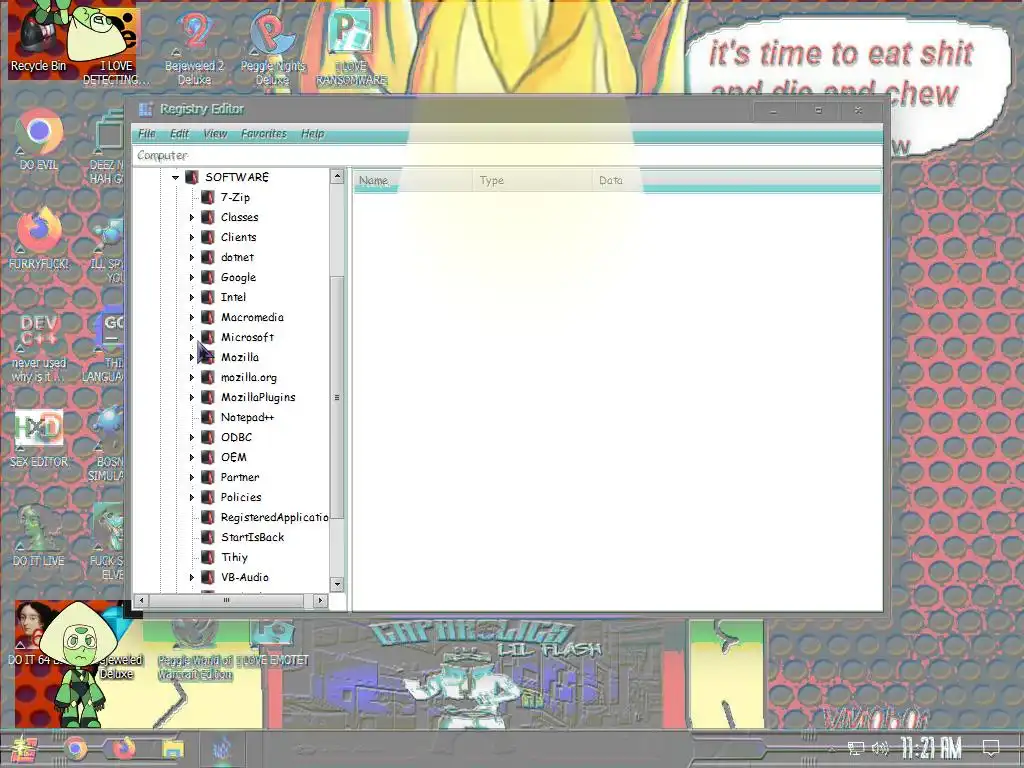Click the StartIsBack key folder icon
Screen dimensions: 1024x768
tap(208, 537)
